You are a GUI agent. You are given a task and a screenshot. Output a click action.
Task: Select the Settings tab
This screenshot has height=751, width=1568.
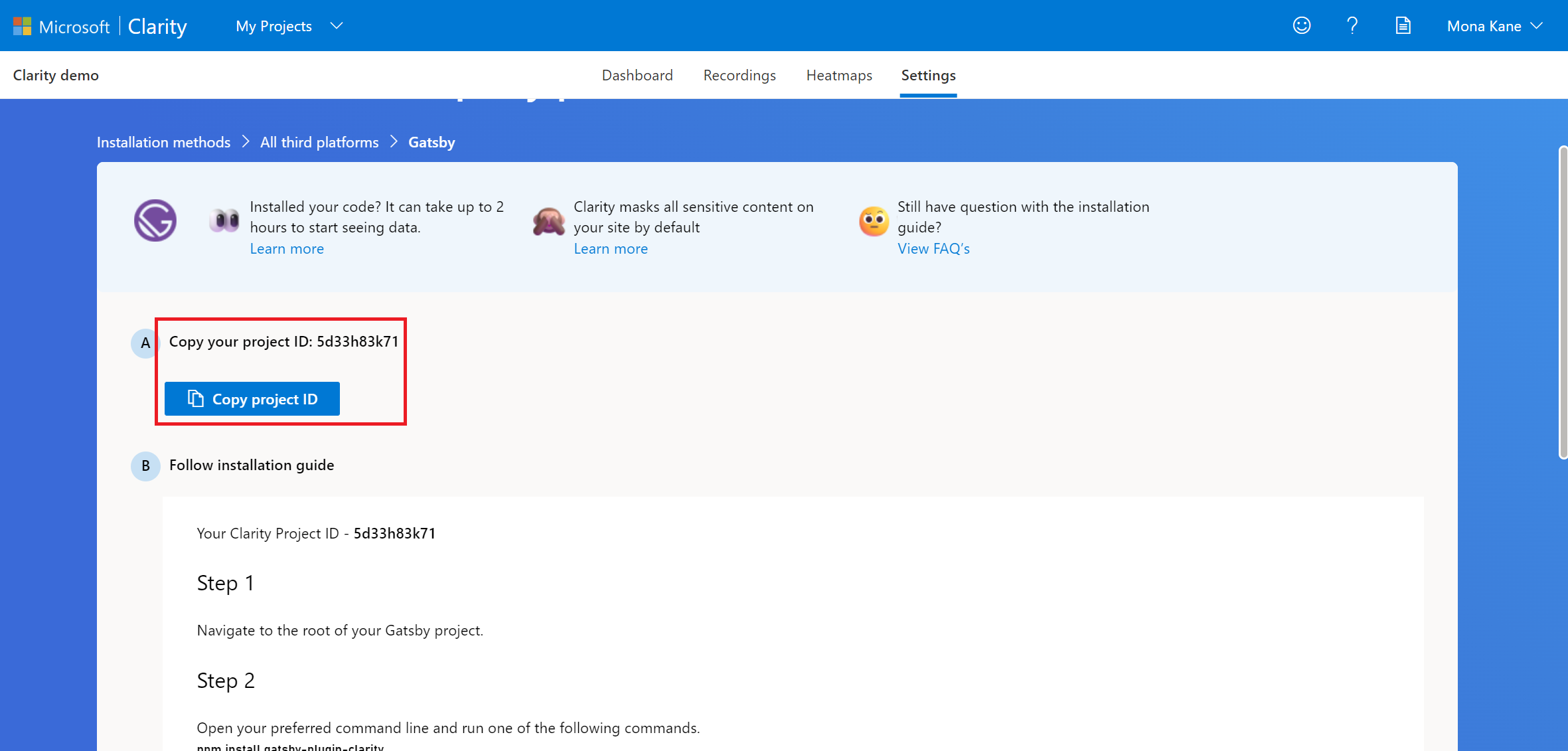(928, 75)
